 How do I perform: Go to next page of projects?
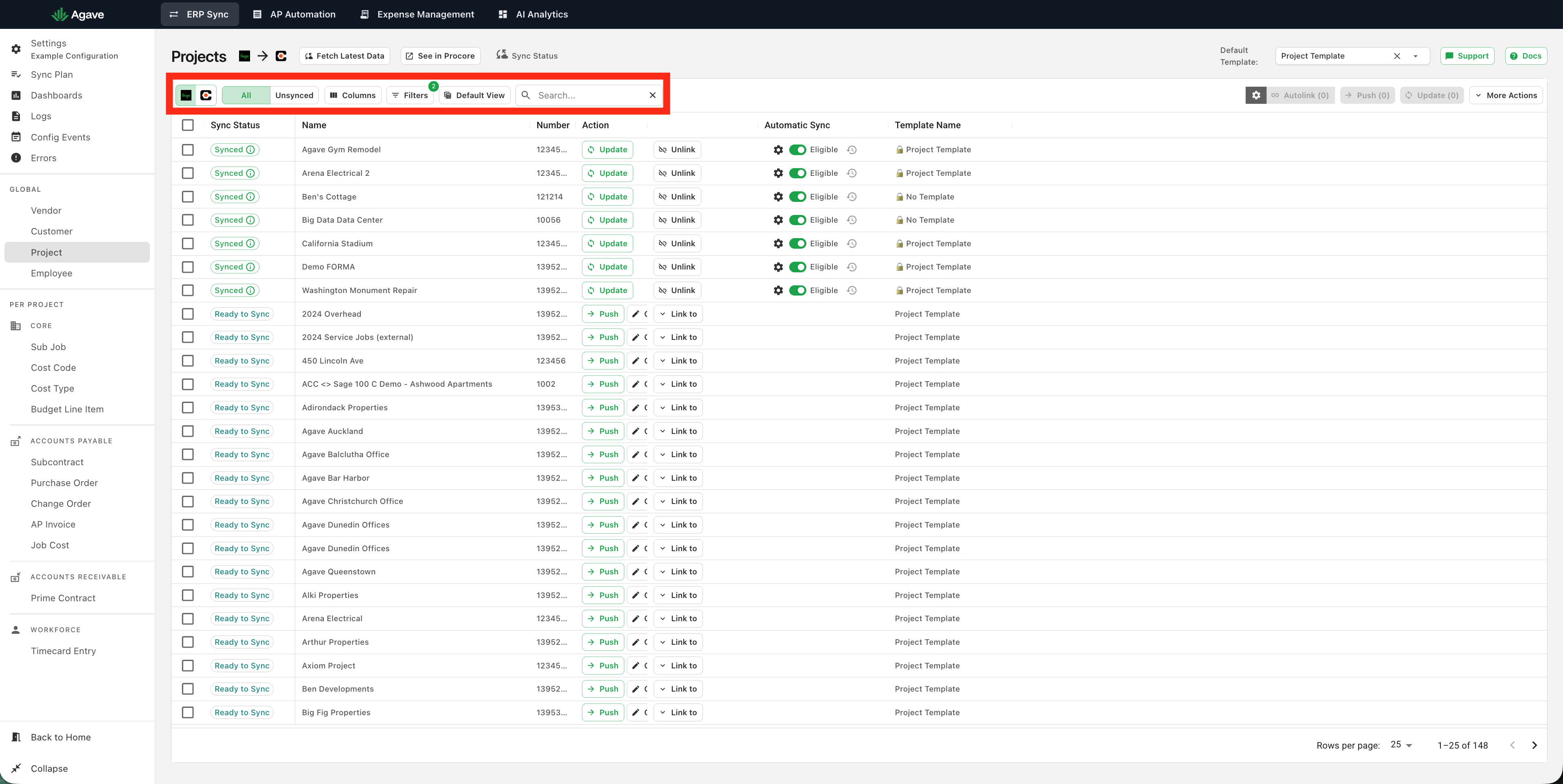point(1534,745)
